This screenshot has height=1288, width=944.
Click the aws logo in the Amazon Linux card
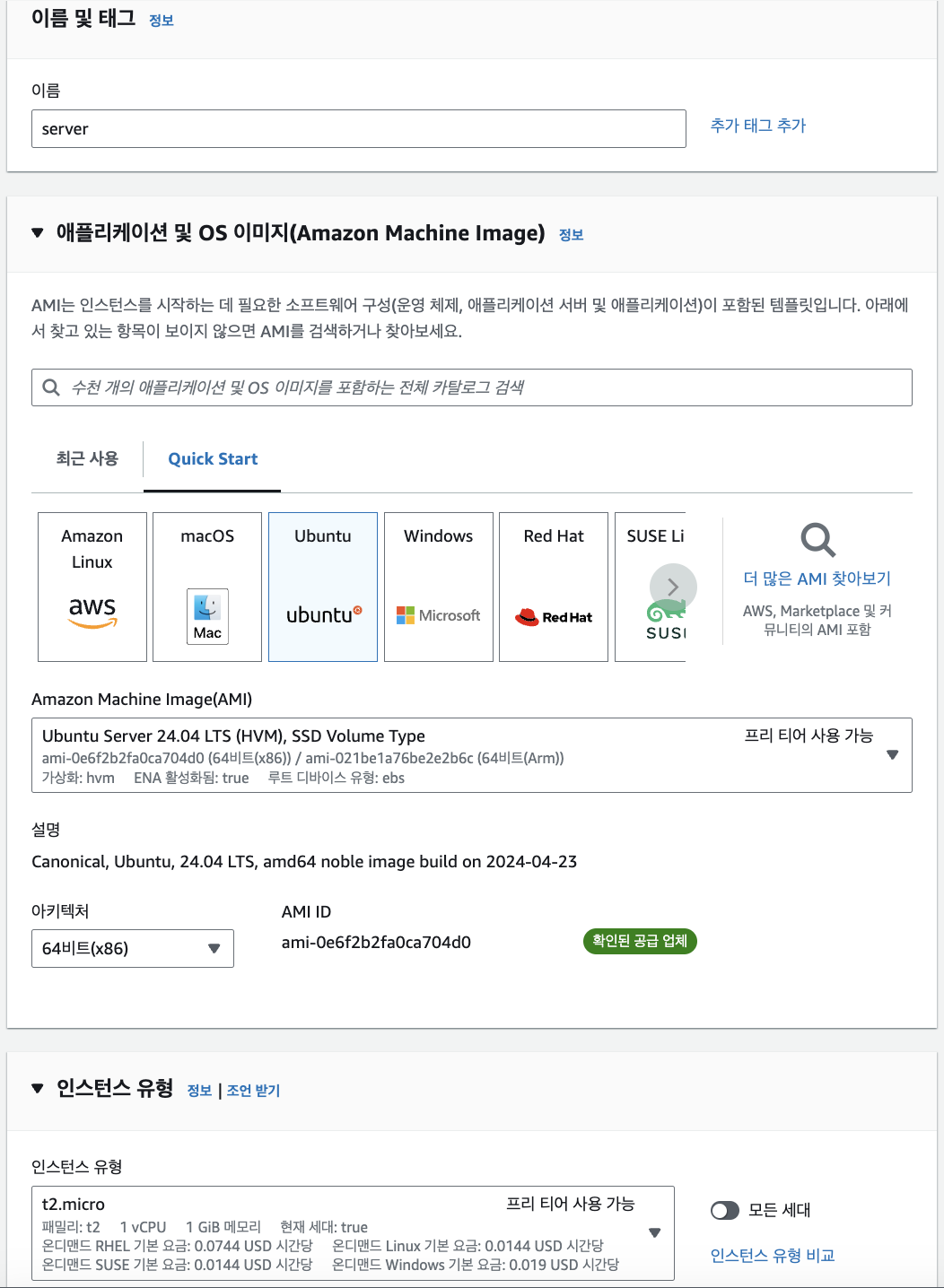(x=92, y=612)
